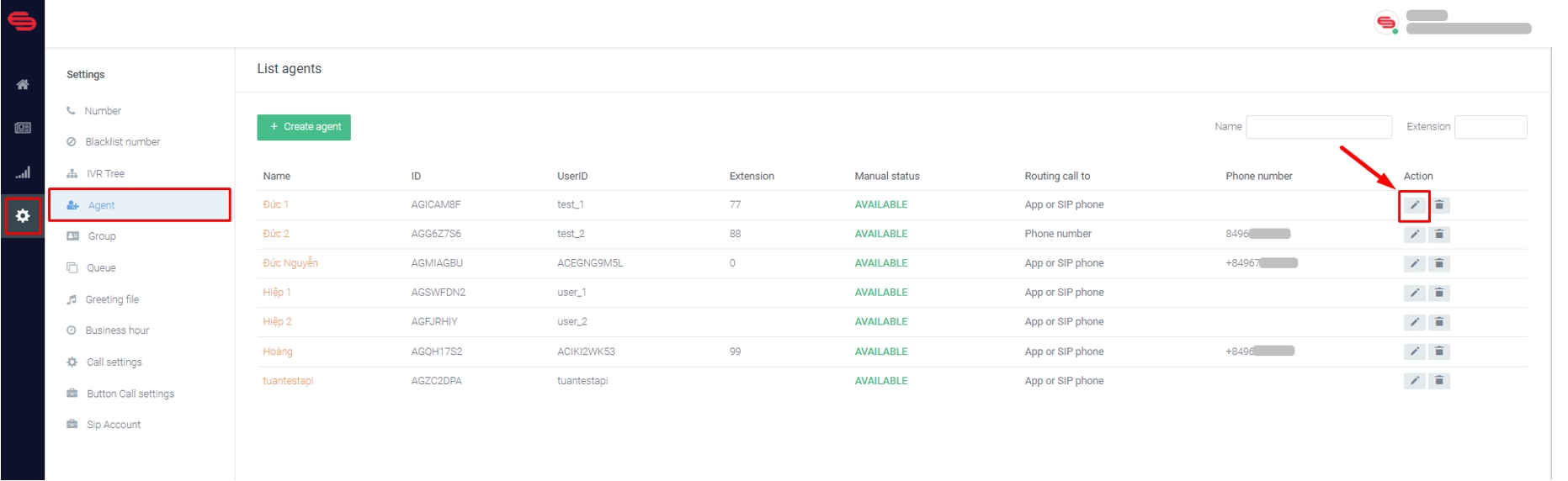Focus the Extension filter input field
1568x481 pixels.
click(x=1490, y=127)
